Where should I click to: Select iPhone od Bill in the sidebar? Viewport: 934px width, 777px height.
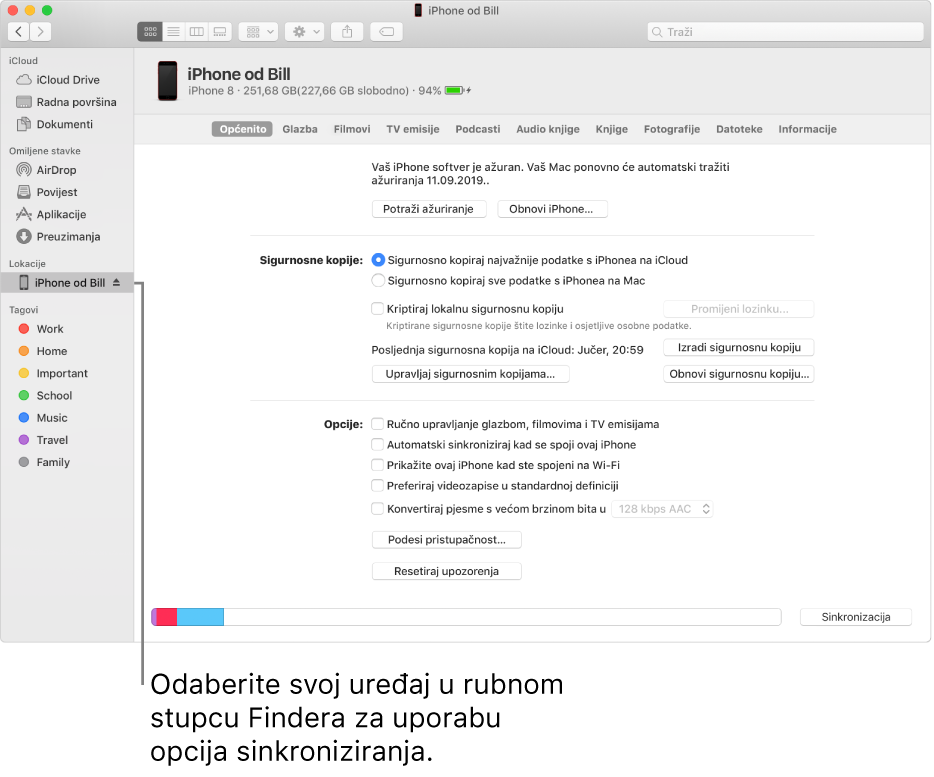click(x=67, y=282)
